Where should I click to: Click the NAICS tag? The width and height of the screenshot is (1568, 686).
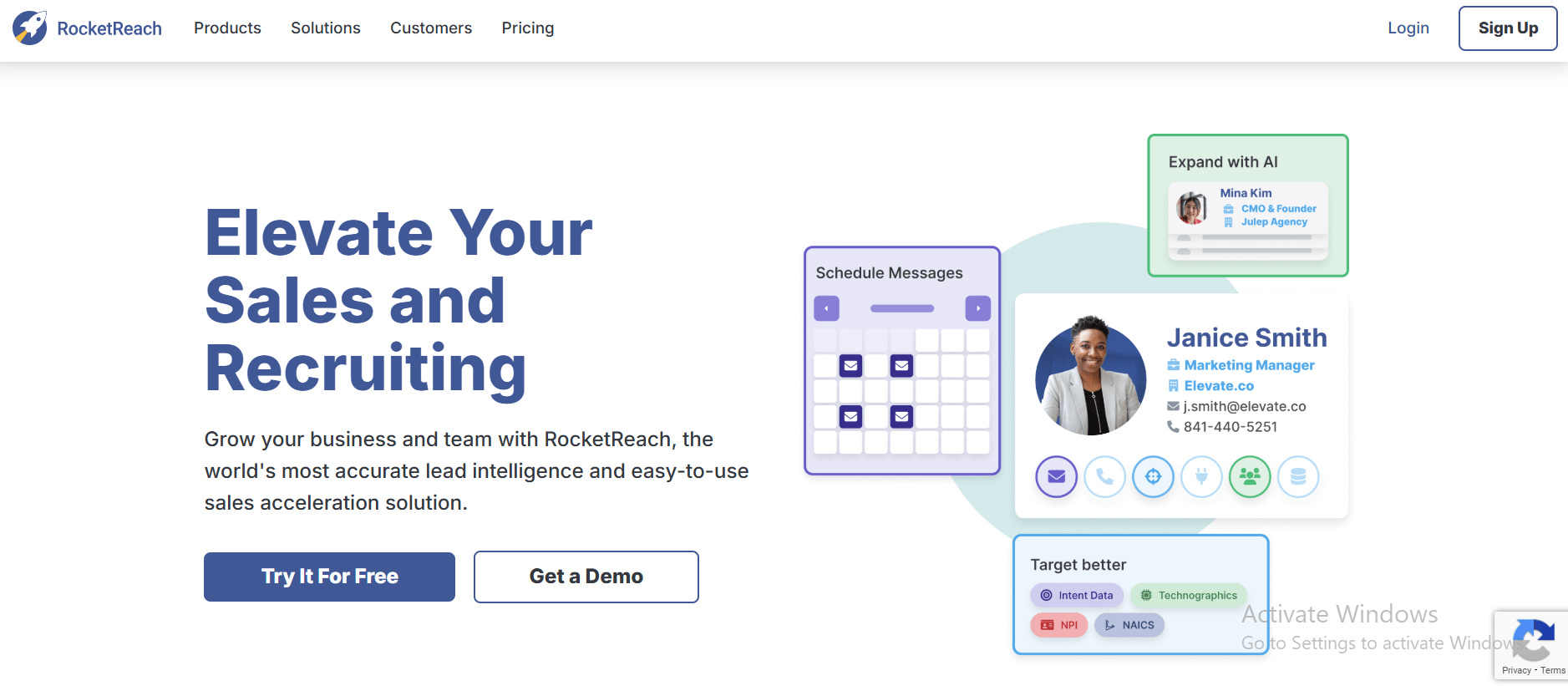[x=1129, y=625]
